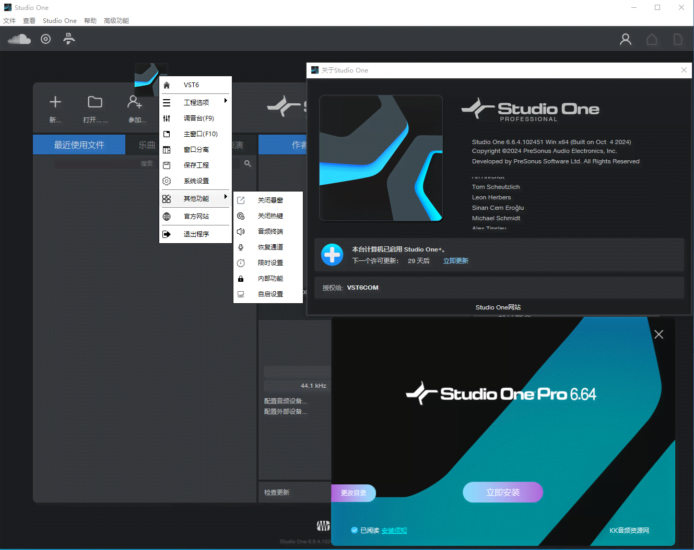Open the 文件 menu
Screen dimensions: 694x550
[x=9, y=21]
